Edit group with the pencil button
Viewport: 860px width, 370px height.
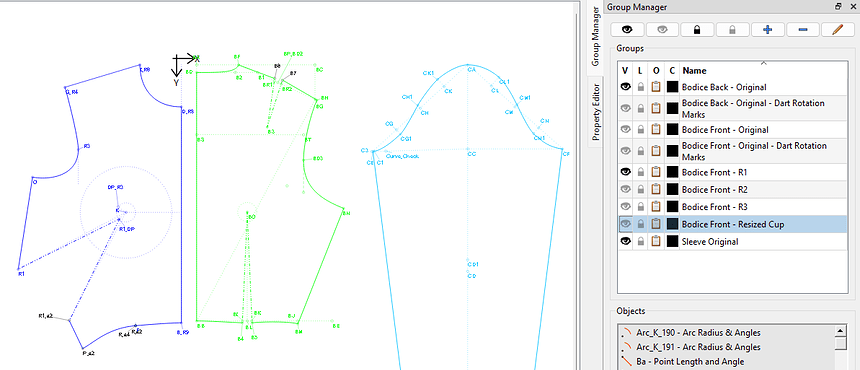pyautogui.click(x=837, y=30)
